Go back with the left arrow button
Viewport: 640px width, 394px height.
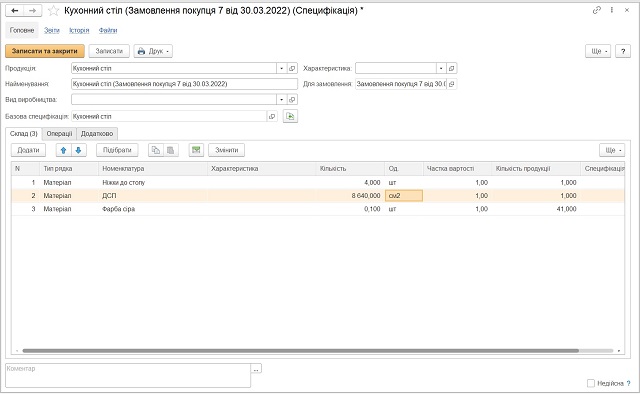click(15, 11)
